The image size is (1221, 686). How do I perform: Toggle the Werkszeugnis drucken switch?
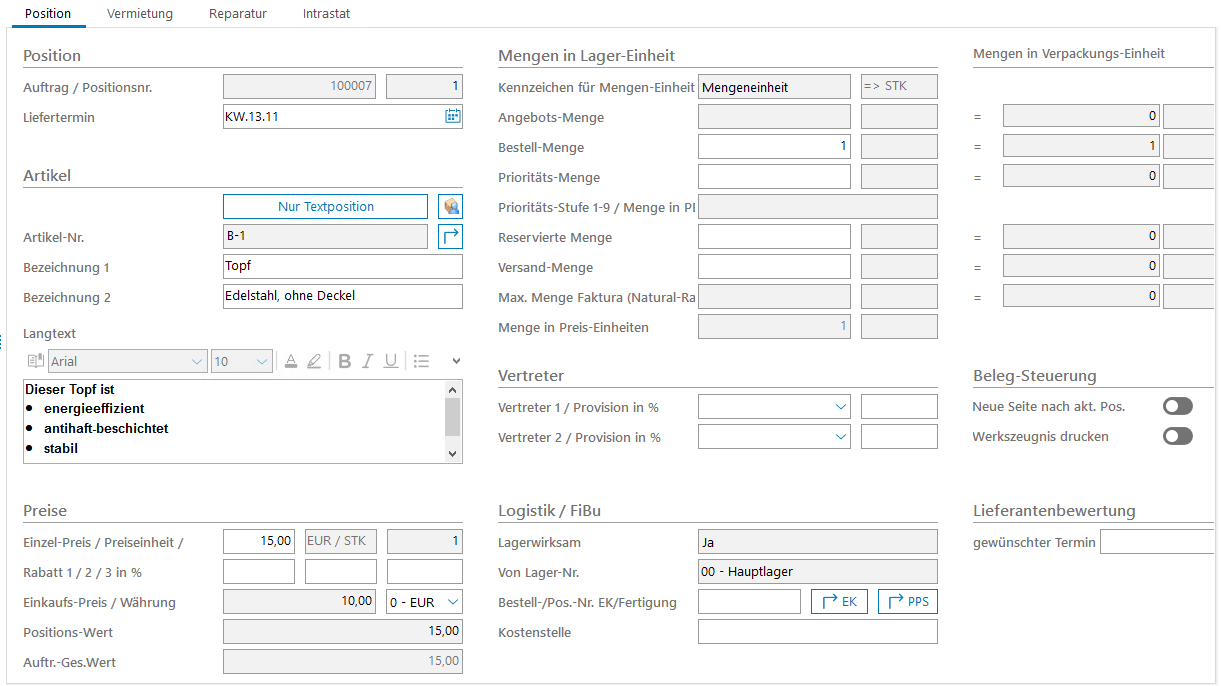pyautogui.click(x=1178, y=436)
